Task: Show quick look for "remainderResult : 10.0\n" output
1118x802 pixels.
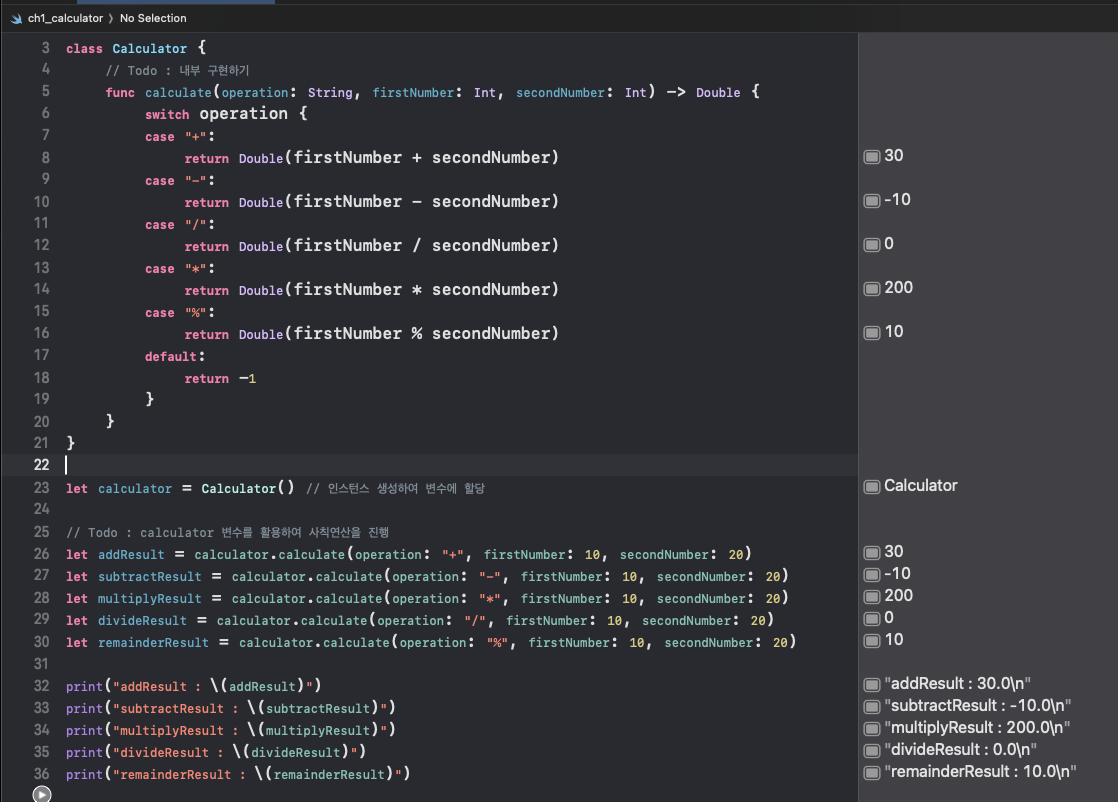Action: pos(871,773)
